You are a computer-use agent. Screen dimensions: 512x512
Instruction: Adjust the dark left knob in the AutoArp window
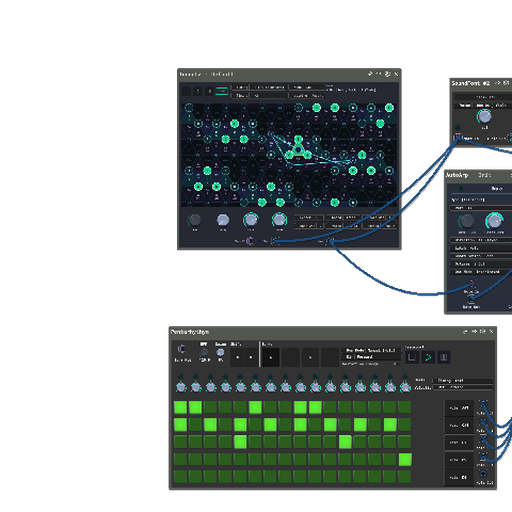coord(467,221)
